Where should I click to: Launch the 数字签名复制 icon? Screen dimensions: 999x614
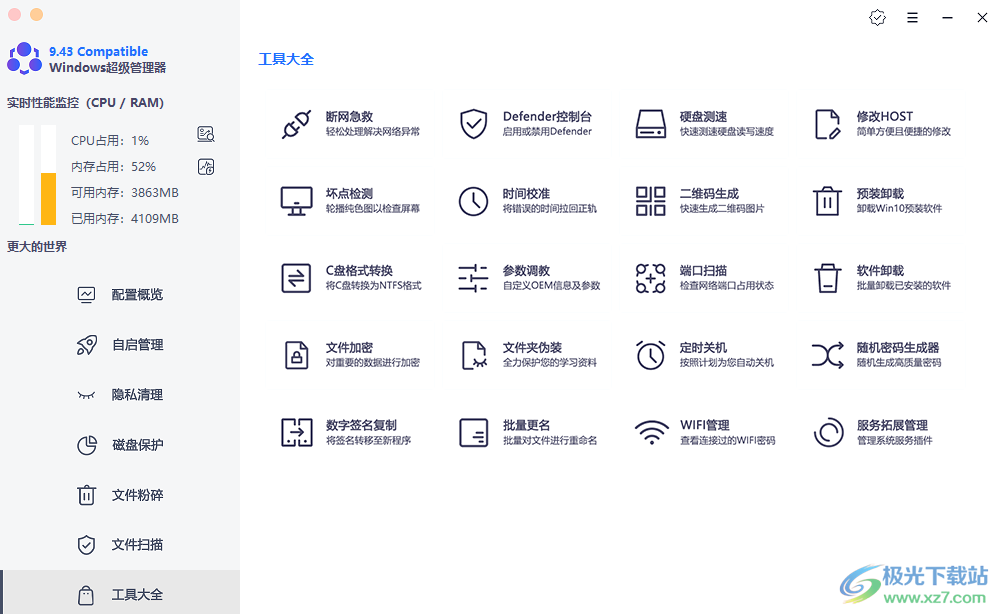[296, 433]
